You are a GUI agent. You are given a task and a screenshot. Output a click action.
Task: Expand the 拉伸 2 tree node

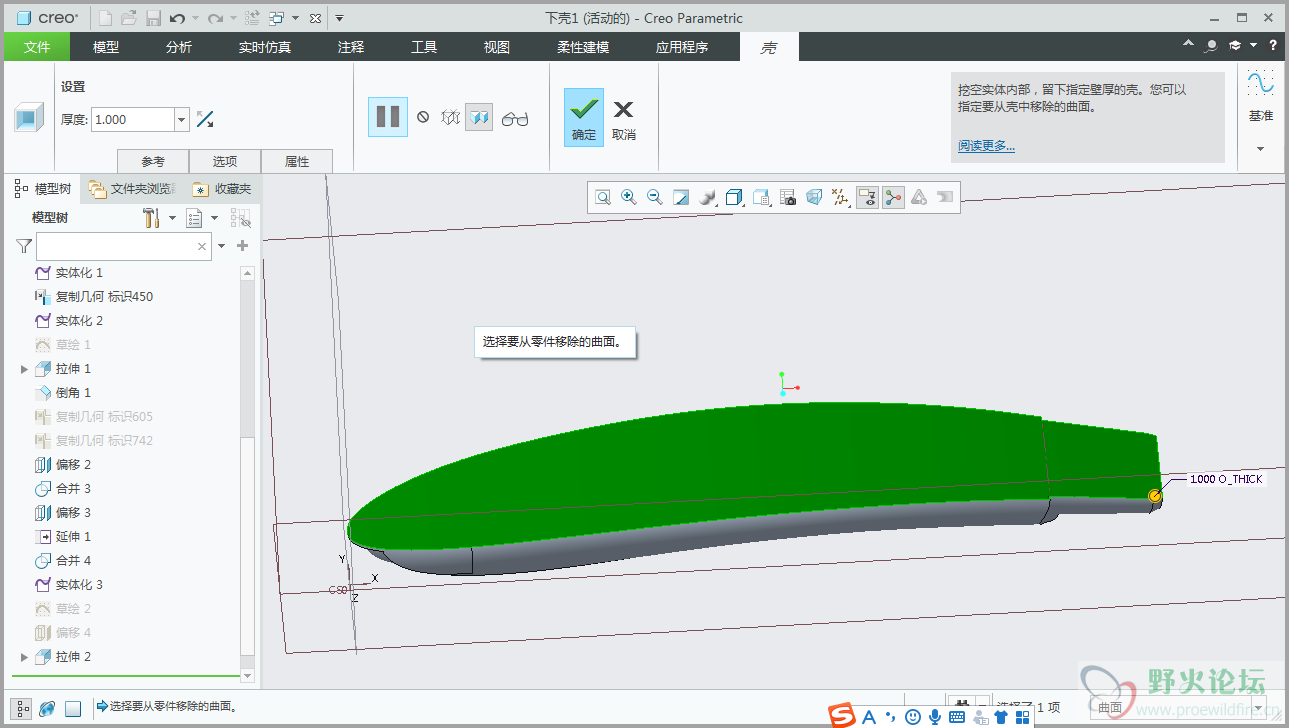[x=24, y=657]
